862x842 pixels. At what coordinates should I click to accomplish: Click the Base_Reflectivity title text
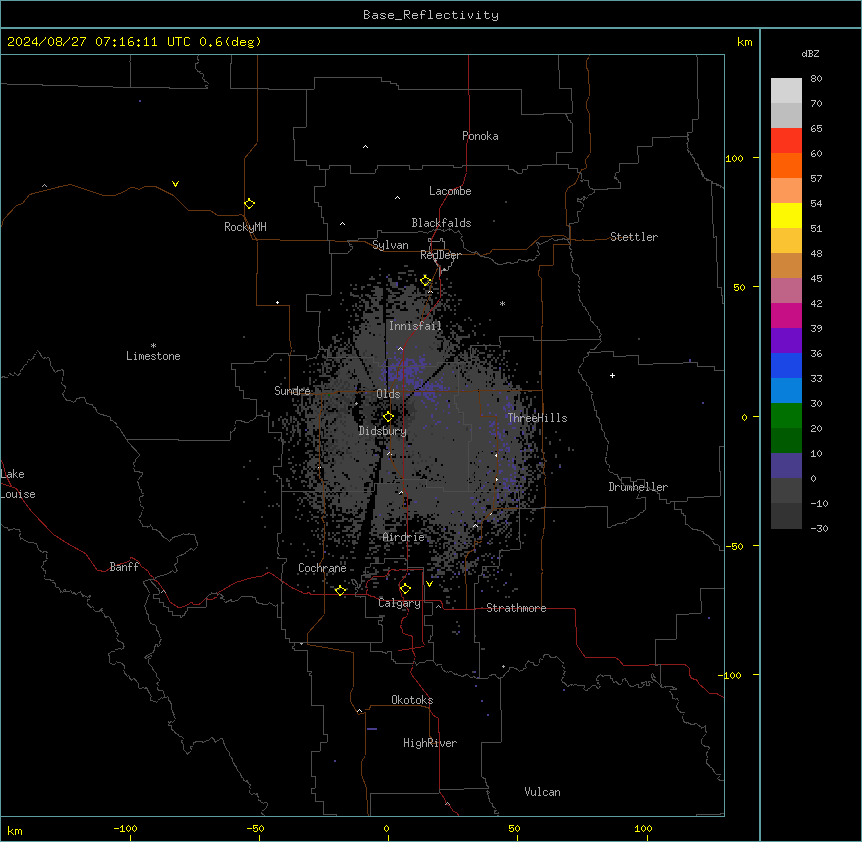pos(430,15)
